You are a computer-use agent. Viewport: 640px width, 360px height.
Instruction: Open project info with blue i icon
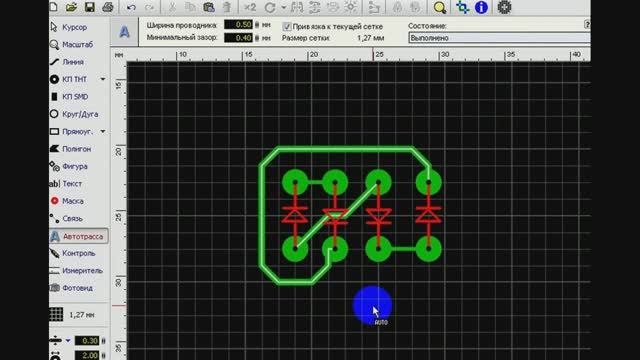pos(482,7)
